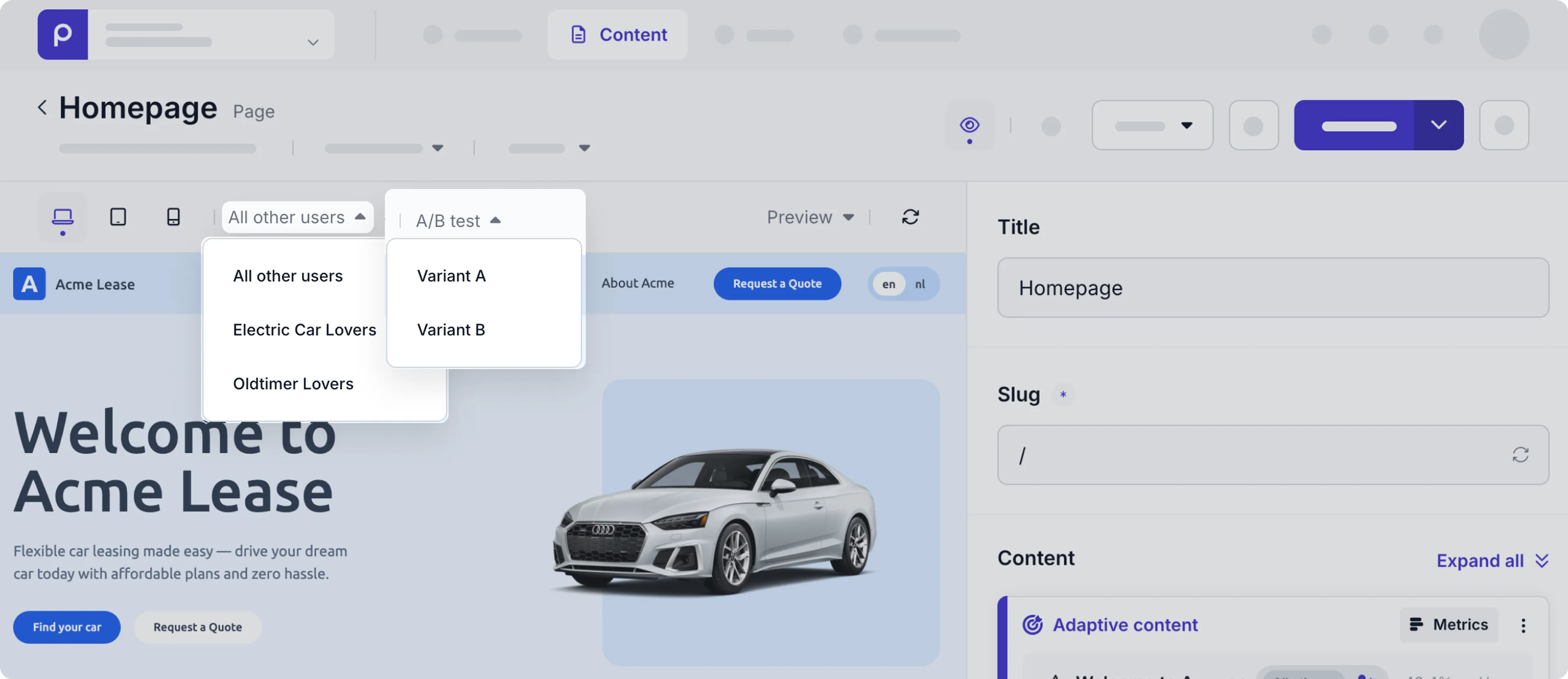Click the slug regenerate icon
This screenshot has width=1568, height=679.
point(1521,455)
